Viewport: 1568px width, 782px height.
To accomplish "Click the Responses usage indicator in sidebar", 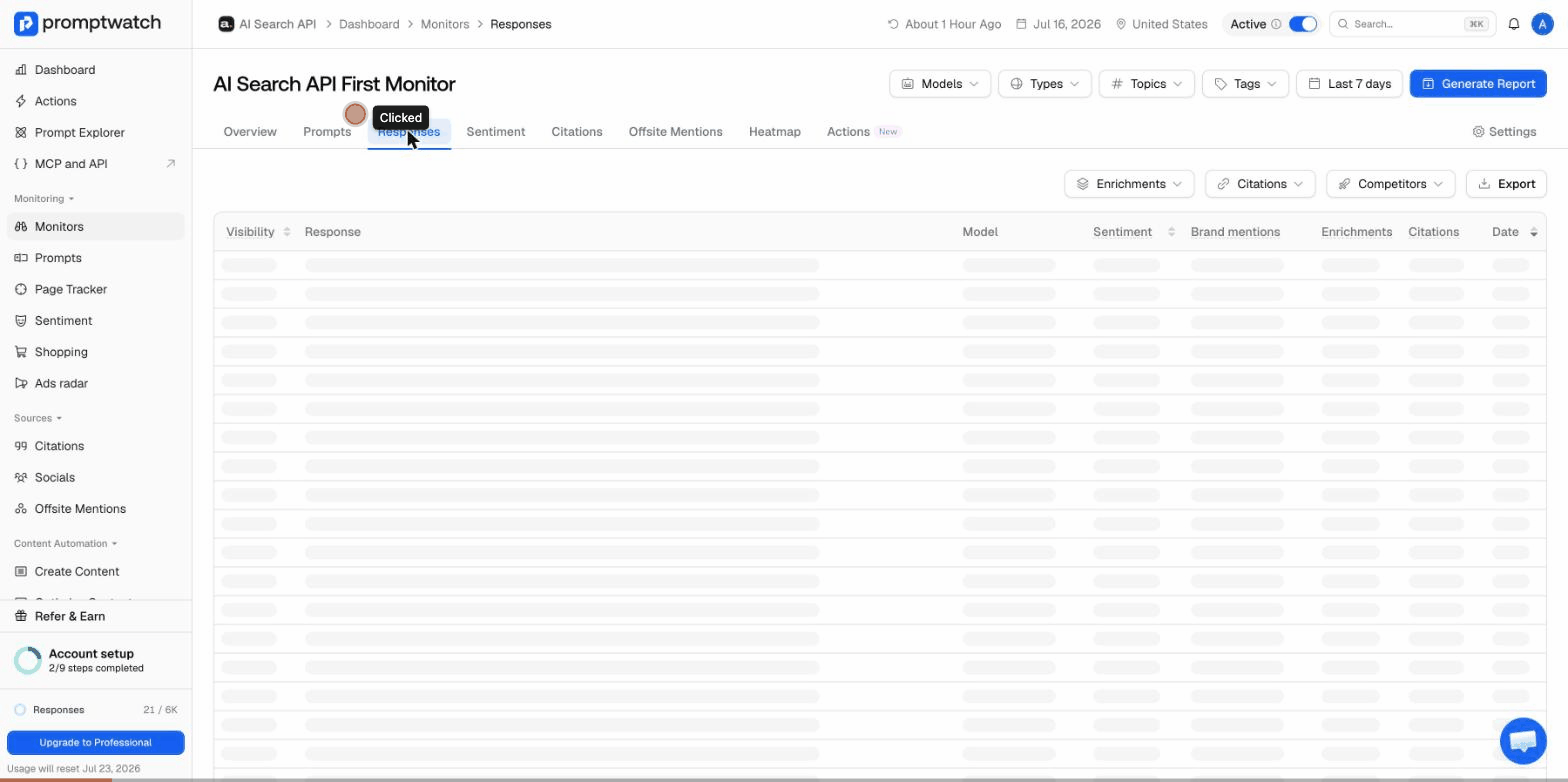I will (96, 710).
